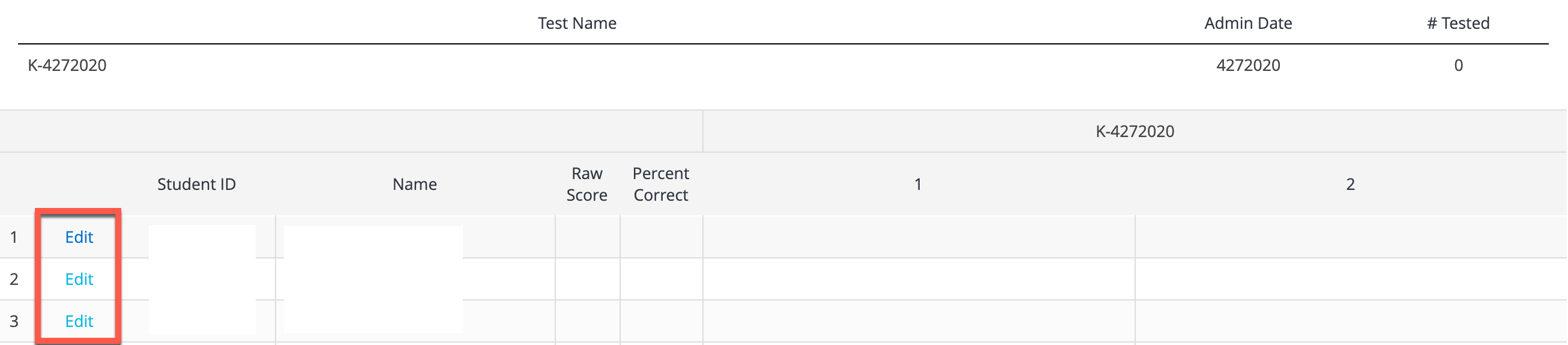Select the Percent Correct column header
This screenshot has height=345, width=1568.
click(x=661, y=184)
